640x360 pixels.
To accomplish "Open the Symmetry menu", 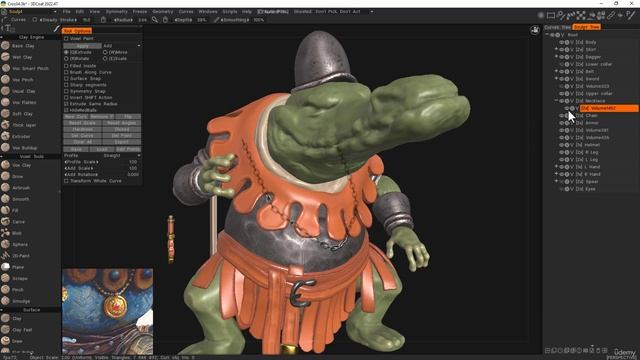I will (117, 12).
